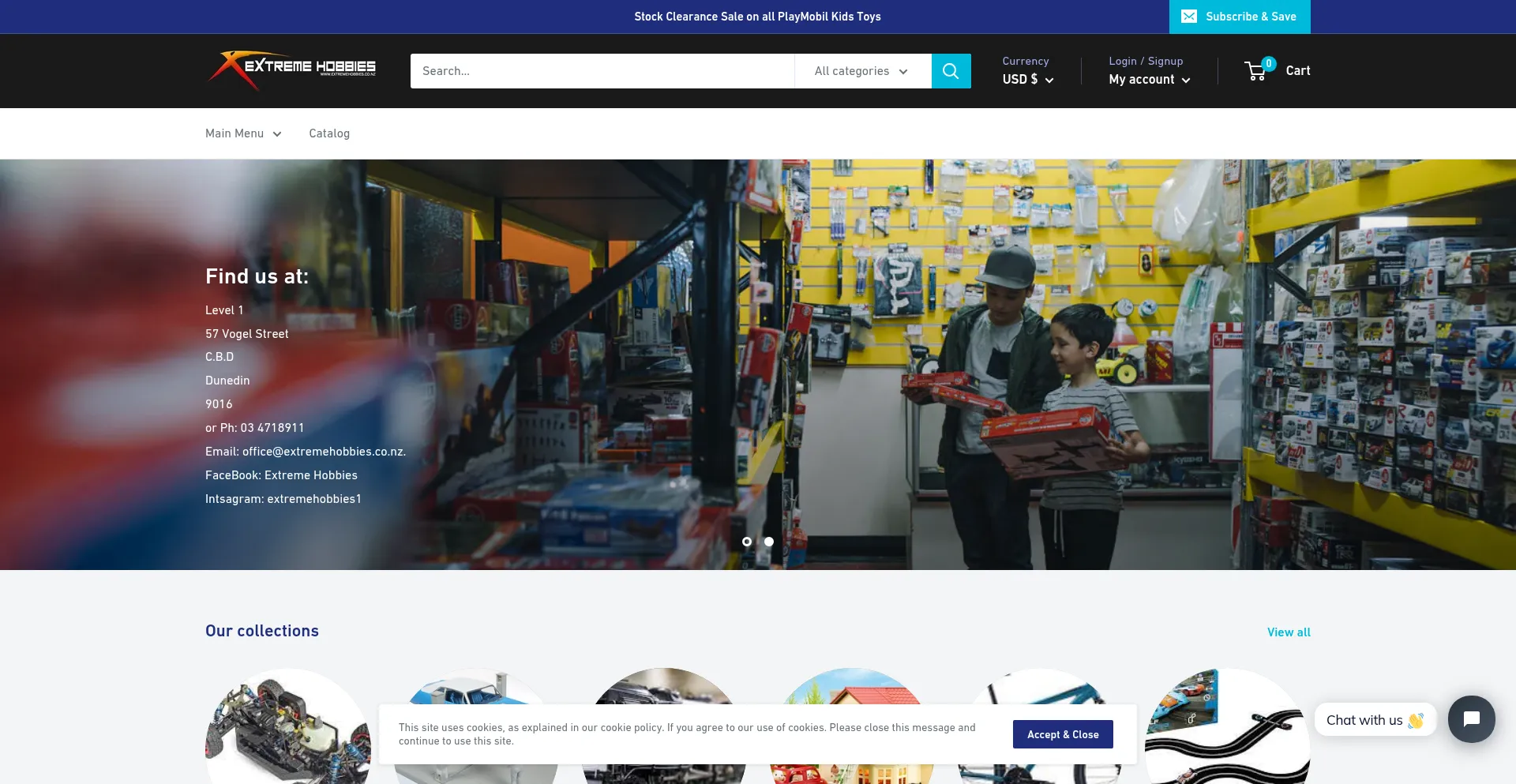
Task: Select the first slideshow dot
Action: tap(747, 542)
